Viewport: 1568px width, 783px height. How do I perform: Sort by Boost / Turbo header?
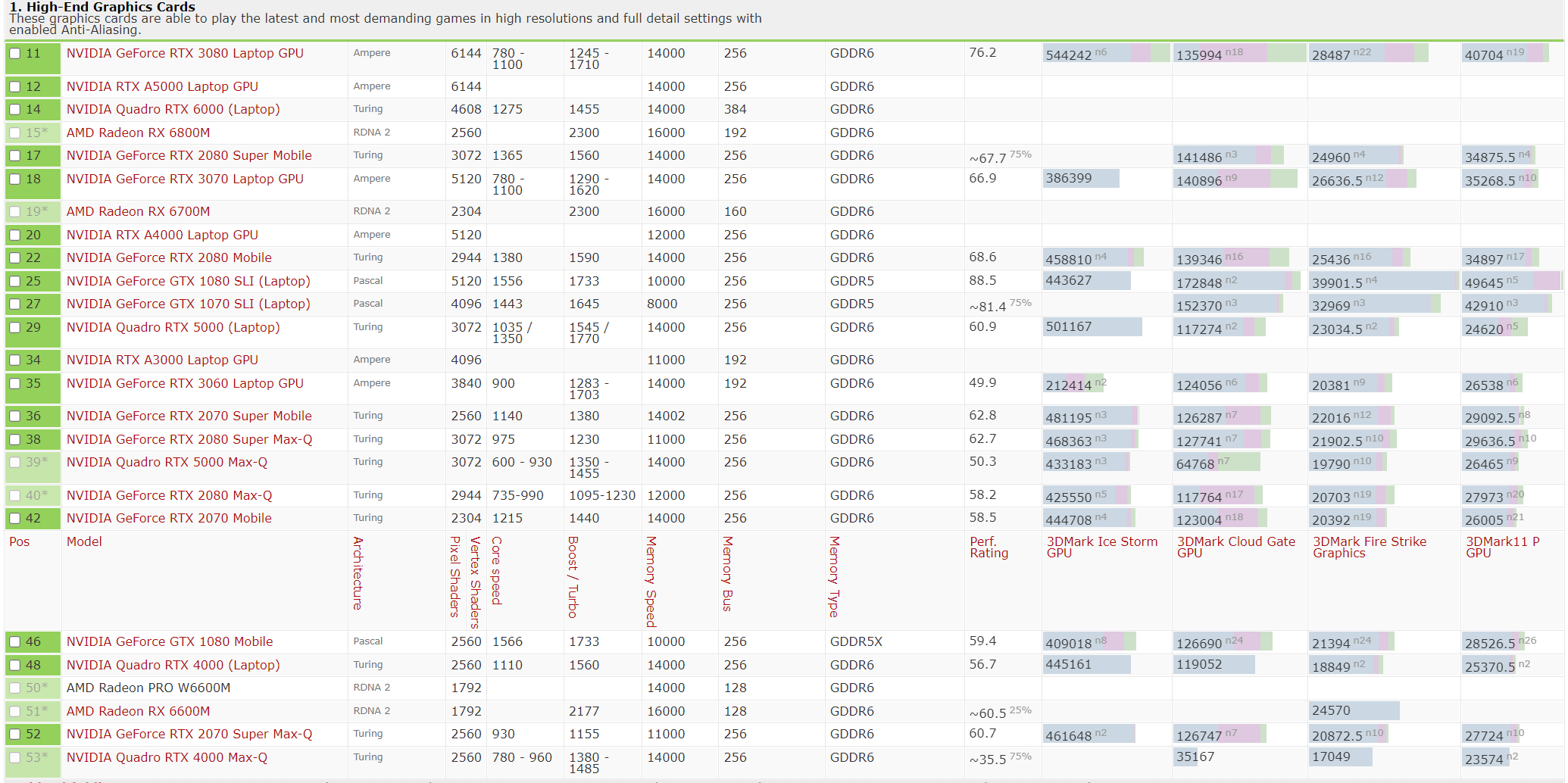(573, 577)
